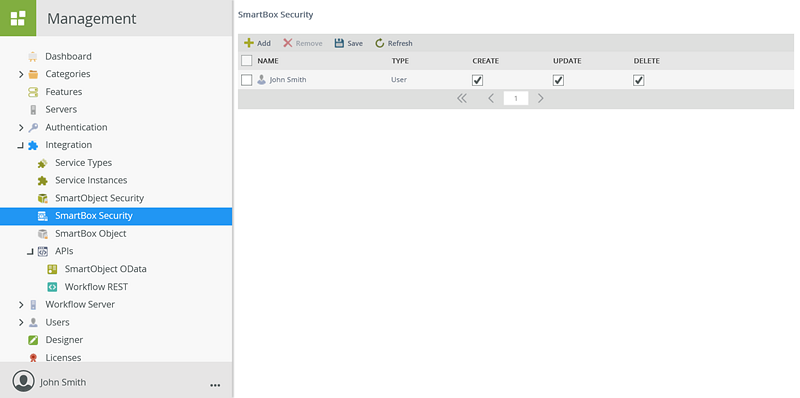This screenshot has height=398, width=800.
Task: Go to previous page of results
Action: click(491, 98)
